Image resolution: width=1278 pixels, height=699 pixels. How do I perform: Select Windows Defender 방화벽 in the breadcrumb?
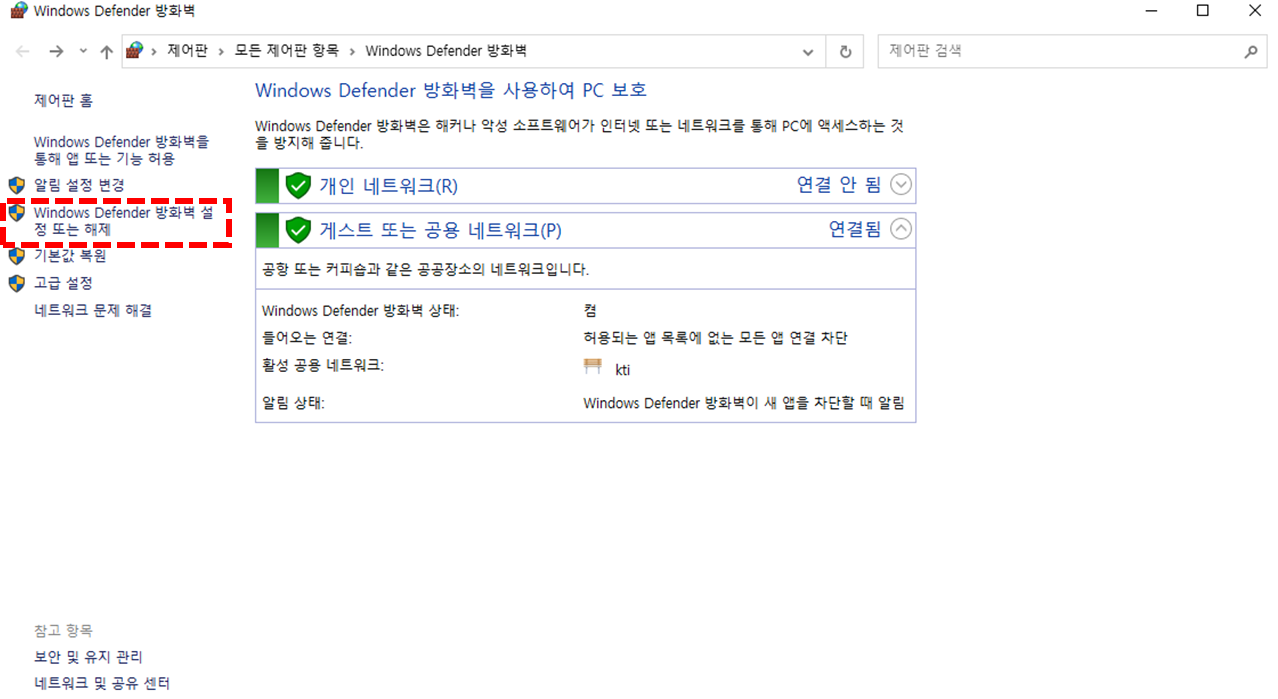coord(446,51)
